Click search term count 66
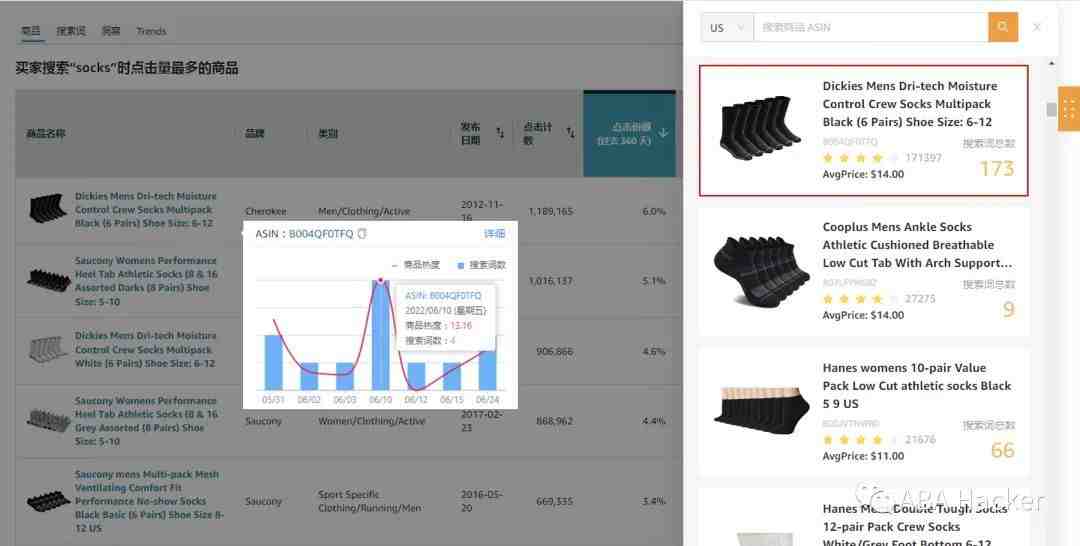The height and width of the screenshot is (546, 1080). pyautogui.click(x=1003, y=450)
